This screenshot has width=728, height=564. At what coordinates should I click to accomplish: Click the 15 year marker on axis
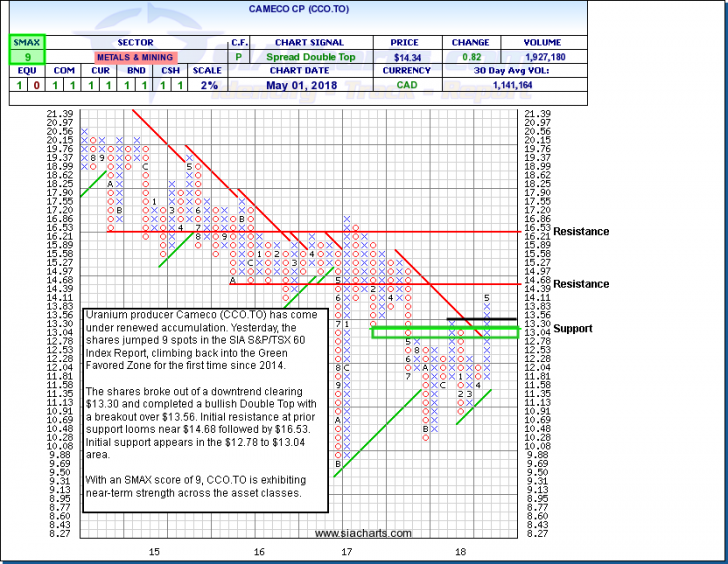(x=153, y=551)
